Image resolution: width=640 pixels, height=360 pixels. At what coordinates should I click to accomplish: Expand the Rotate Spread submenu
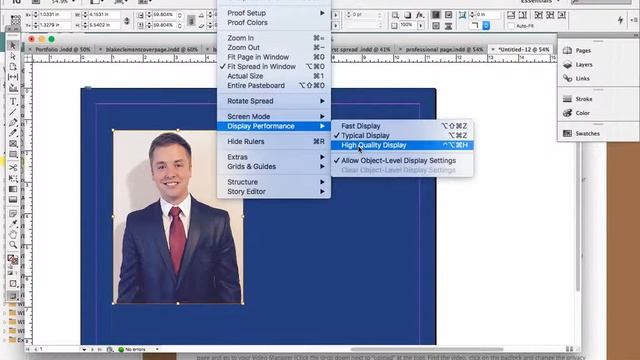[274, 101]
